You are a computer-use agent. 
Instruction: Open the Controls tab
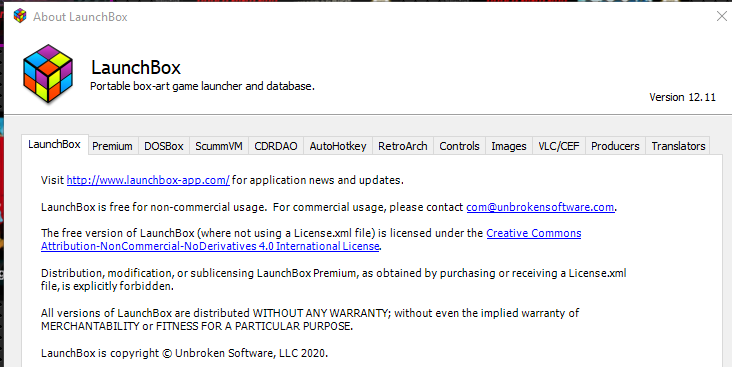pos(459,146)
